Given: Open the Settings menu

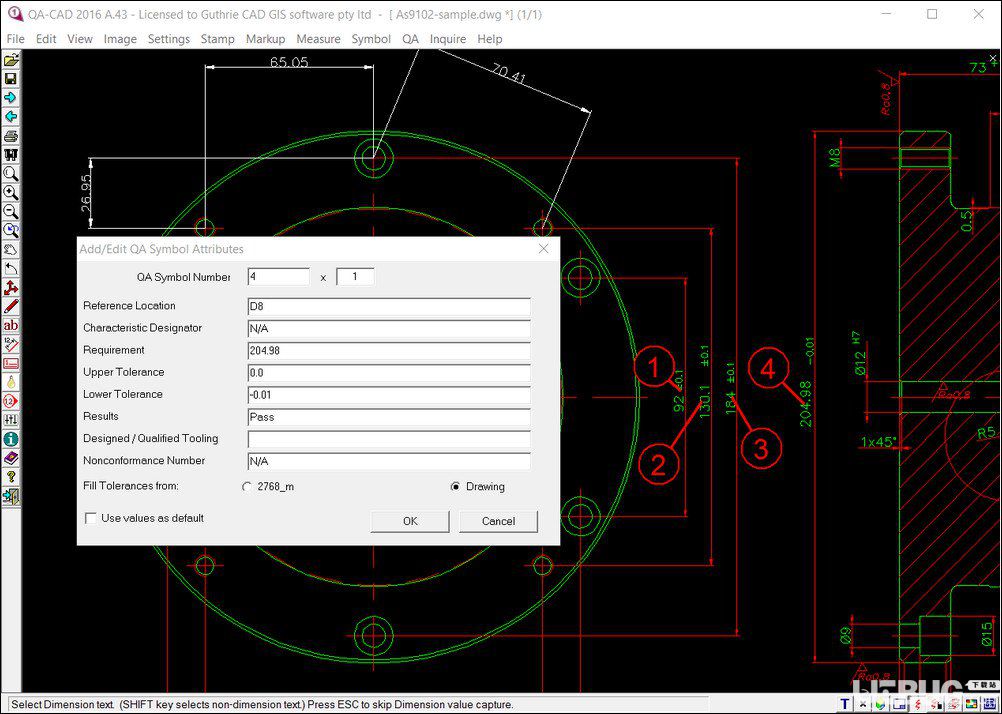Looking at the screenshot, I should pyautogui.click(x=169, y=39).
